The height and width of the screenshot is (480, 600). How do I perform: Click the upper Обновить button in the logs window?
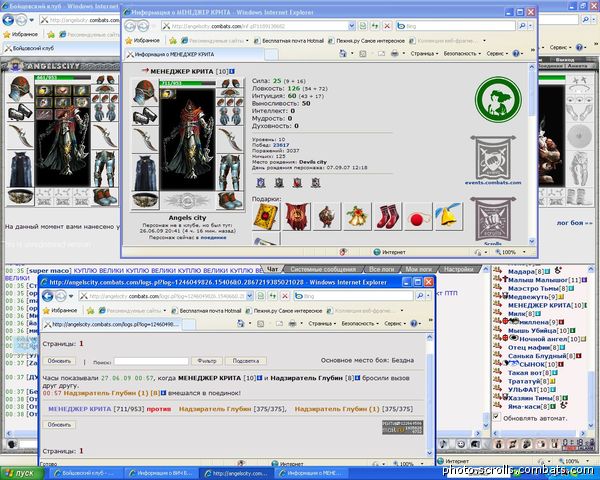pyautogui.click(x=59, y=361)
